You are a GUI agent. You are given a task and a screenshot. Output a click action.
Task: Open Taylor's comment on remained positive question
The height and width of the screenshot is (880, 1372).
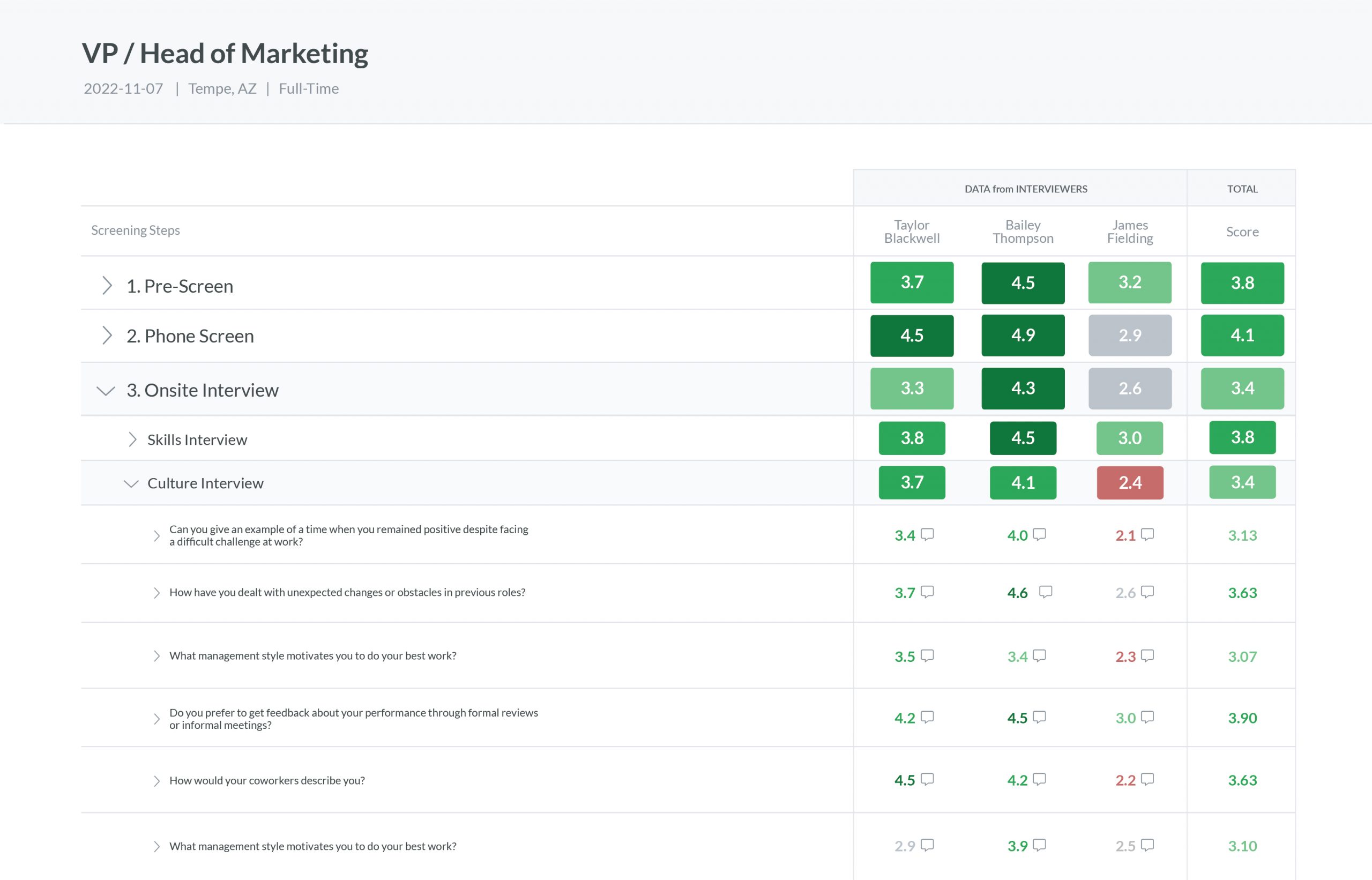pyautogui.click(x=927, y=534)
